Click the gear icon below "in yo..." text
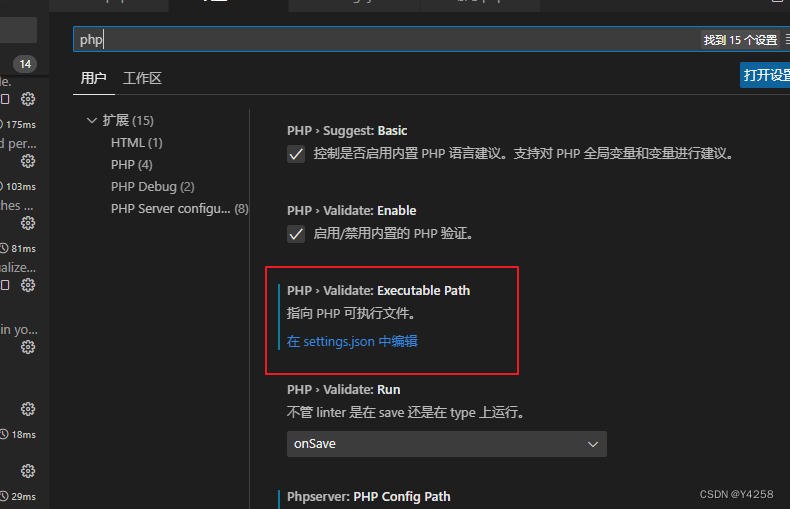 (x=28, y=347)
